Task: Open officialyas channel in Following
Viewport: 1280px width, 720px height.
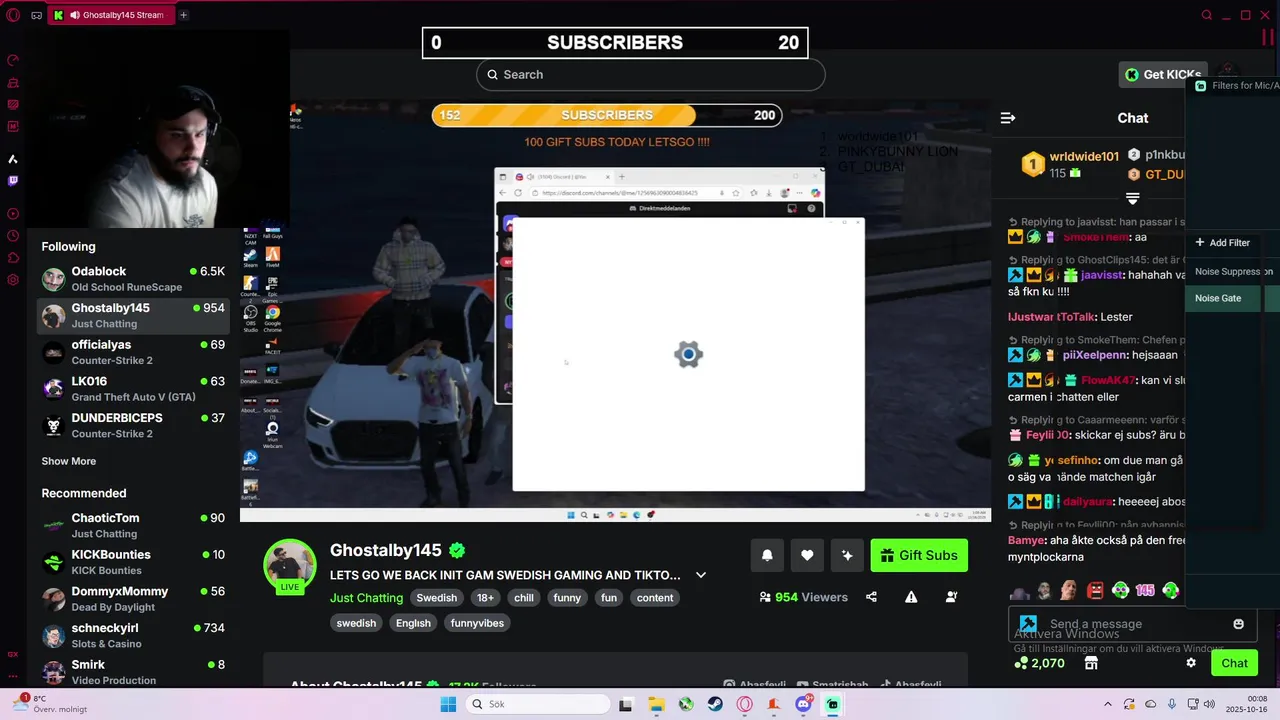Action: click(134, 352)
